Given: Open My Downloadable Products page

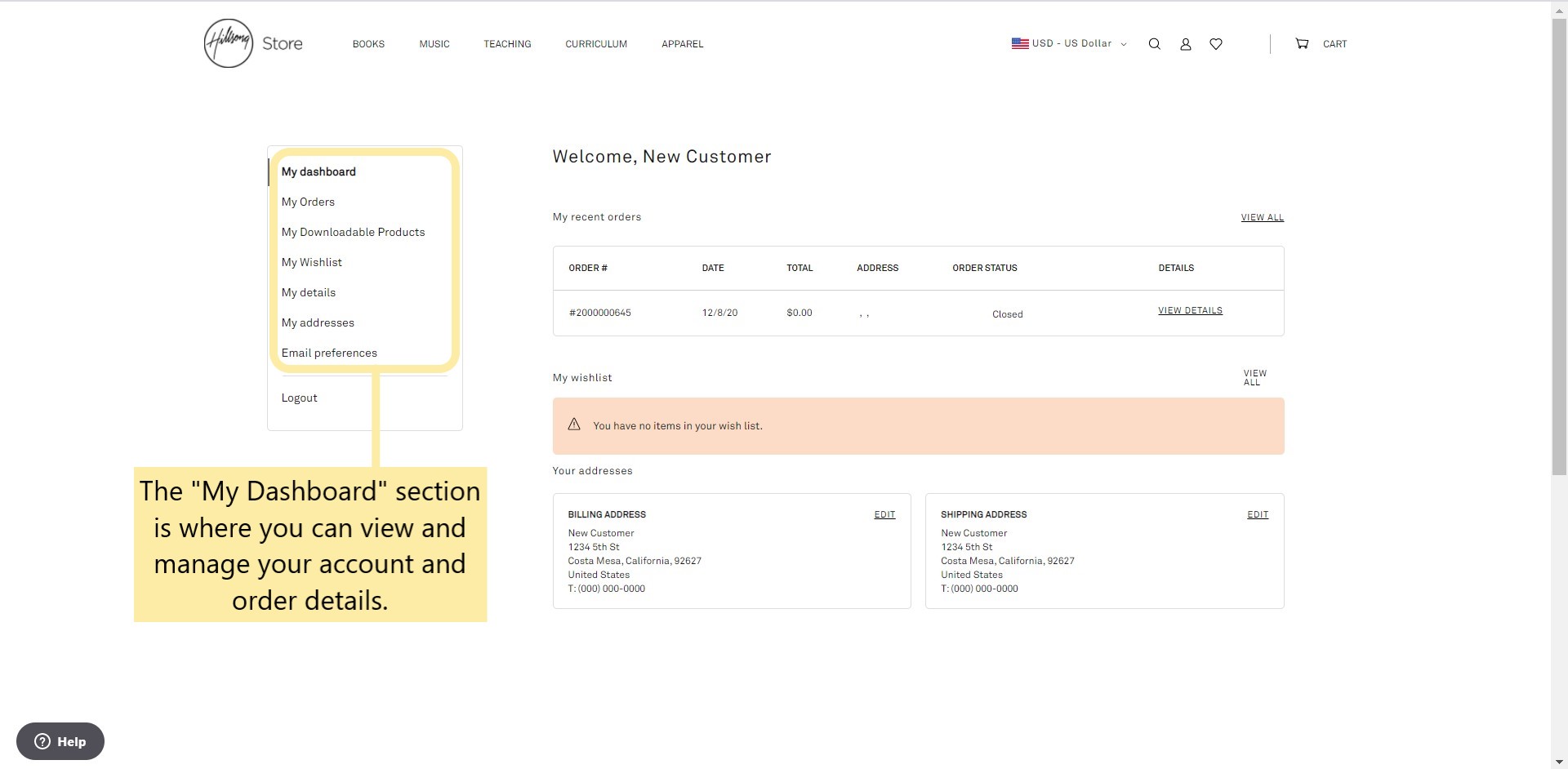Looking at the screenshot, I should pos(353,232).
